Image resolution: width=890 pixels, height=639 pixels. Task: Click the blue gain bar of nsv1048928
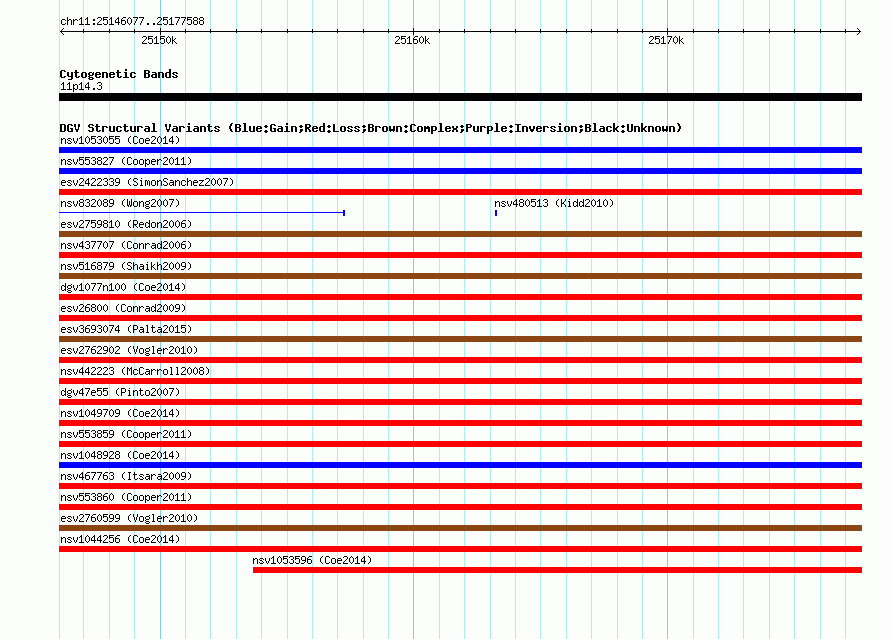click(x=460, y=465)
